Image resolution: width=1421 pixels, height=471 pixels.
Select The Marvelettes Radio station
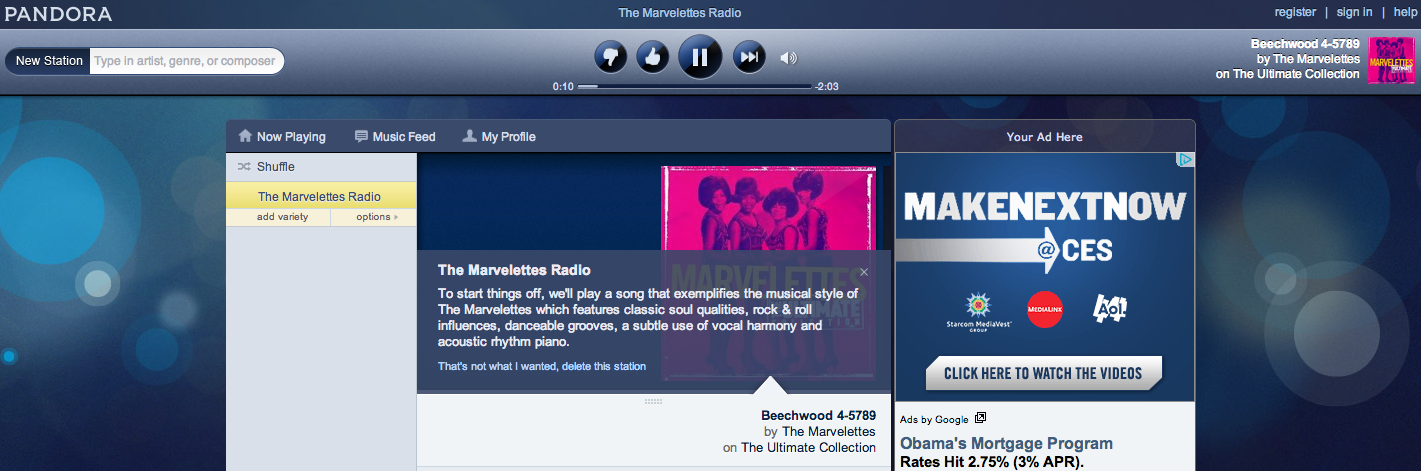point(321,196)
